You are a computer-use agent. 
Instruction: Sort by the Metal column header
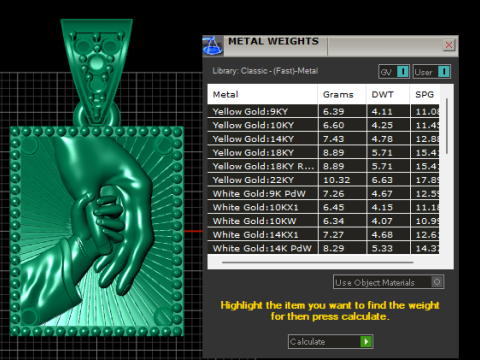[262, 94]
